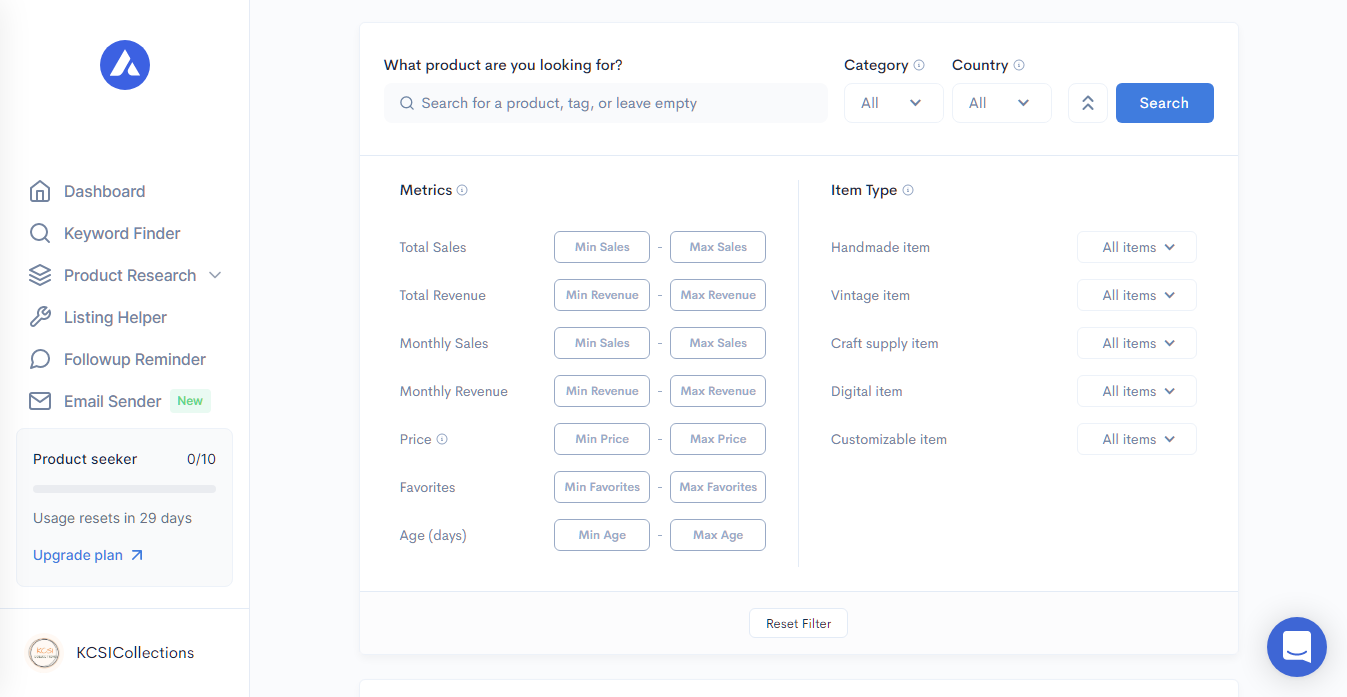This screenshot has height=697, width=1347.
Task: Open the Handmade item dropdown
Action: pyautogui.click(x=1136, y=247)
